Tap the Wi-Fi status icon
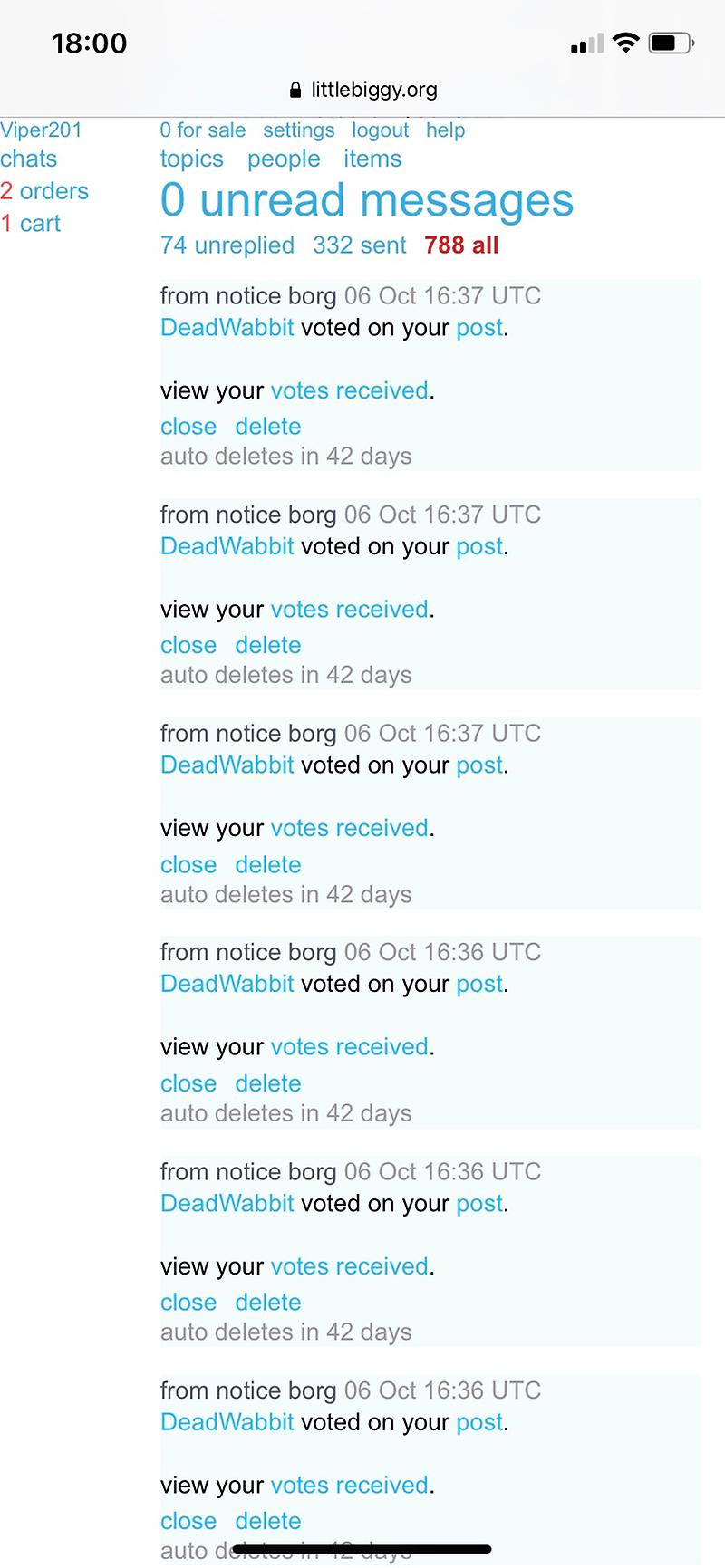The height and width of the screenshot is (1568, 725). (624, 43)
